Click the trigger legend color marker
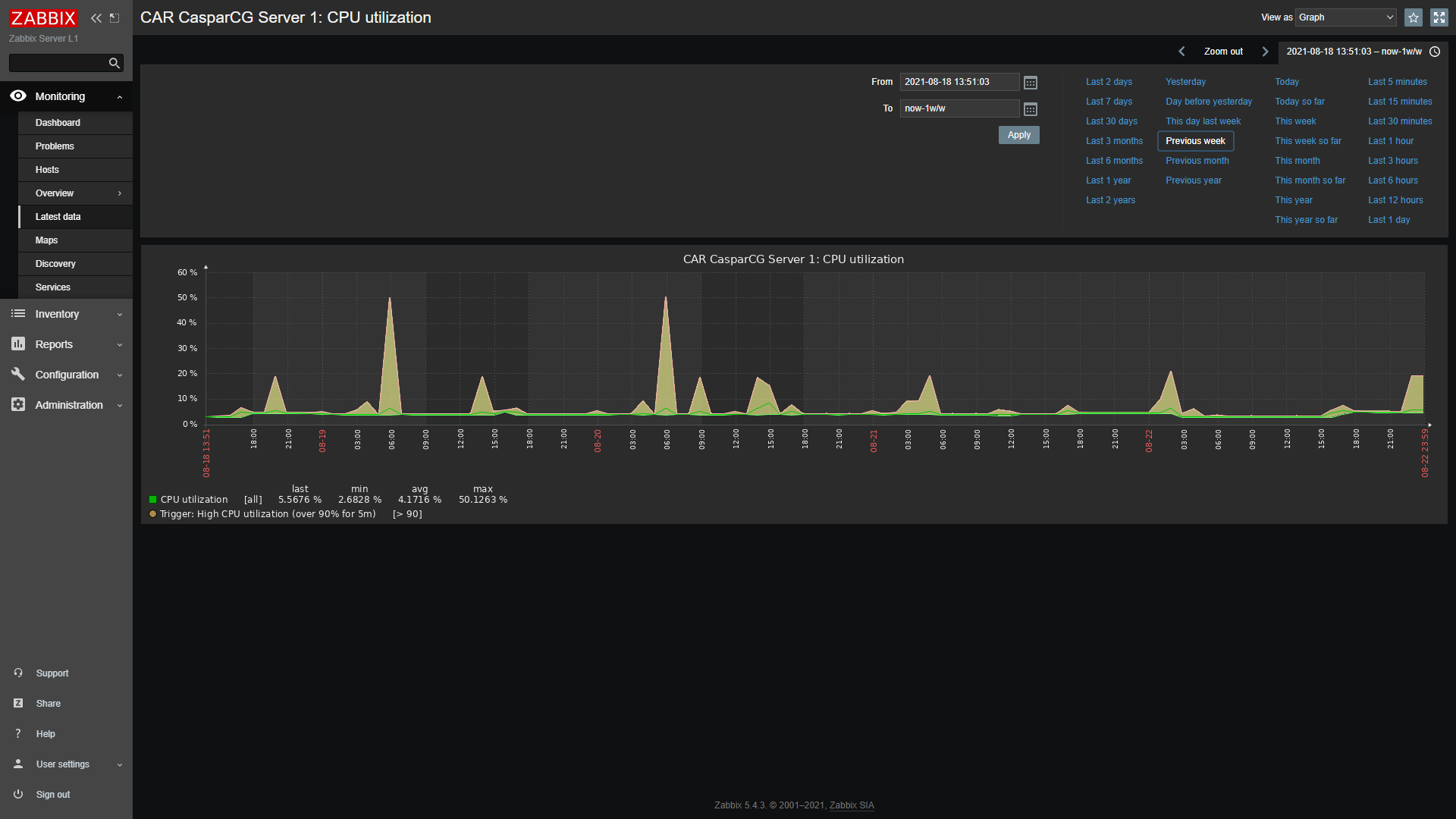Viewport: 1456px width, 819px height. click(x=152, y=514)
